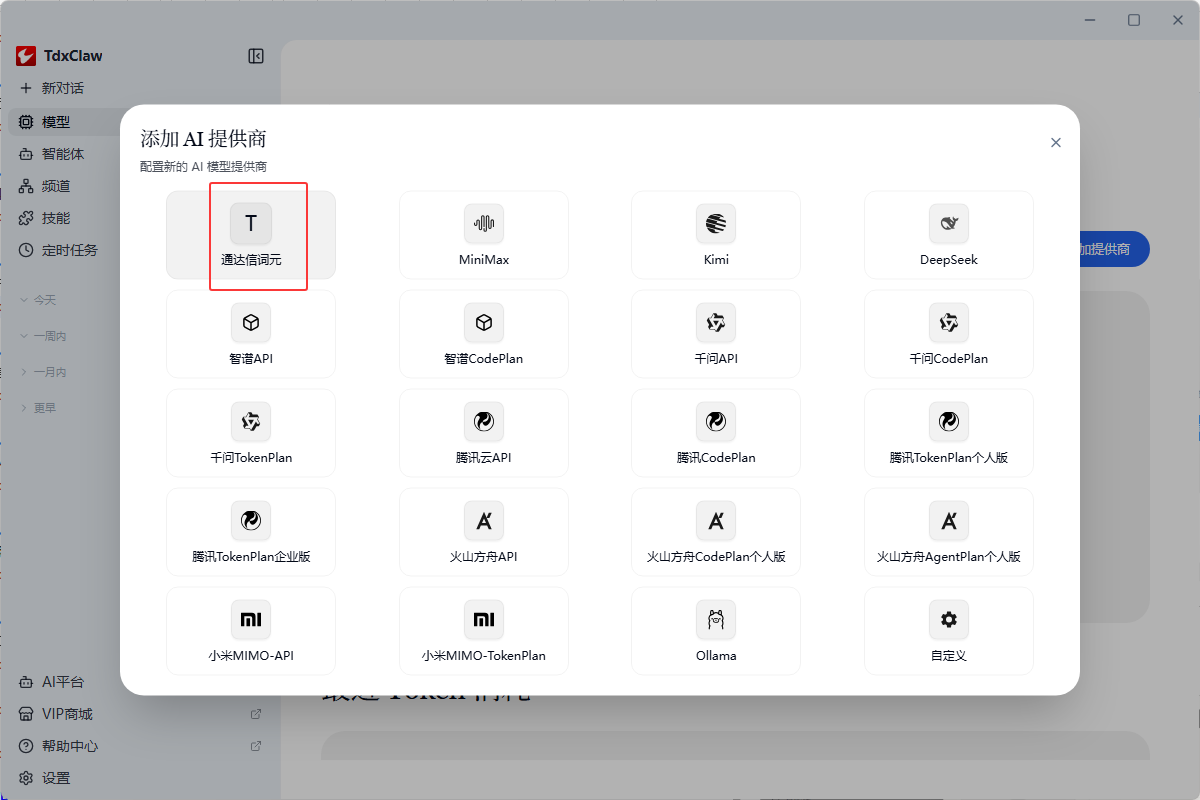
Task: Pick the 小米MIMO-TokenPlan icon
Action: tap(484, 620)
